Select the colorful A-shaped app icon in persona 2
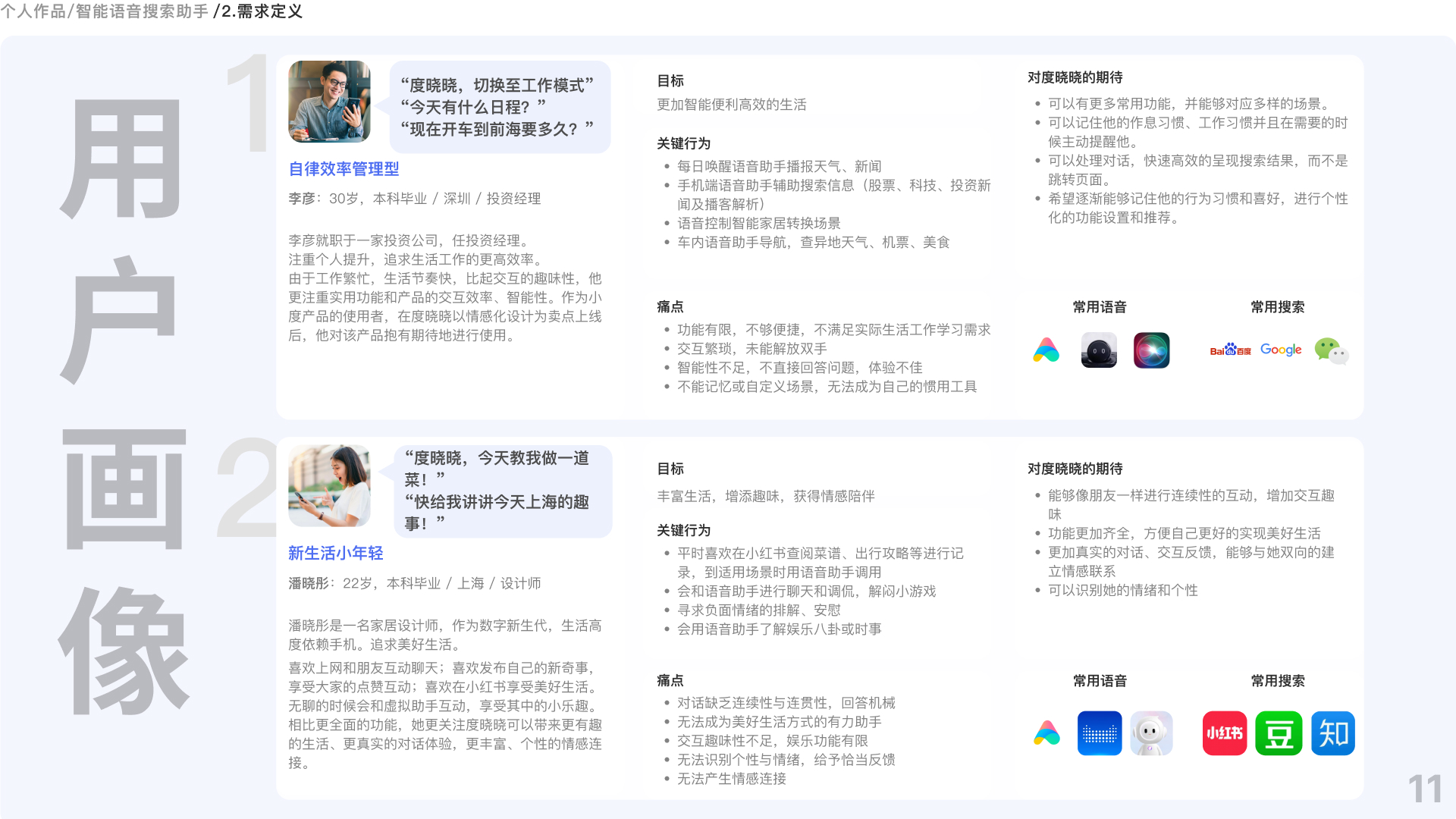This screenshot has width=1456, height=819. tap(1046, 733)
